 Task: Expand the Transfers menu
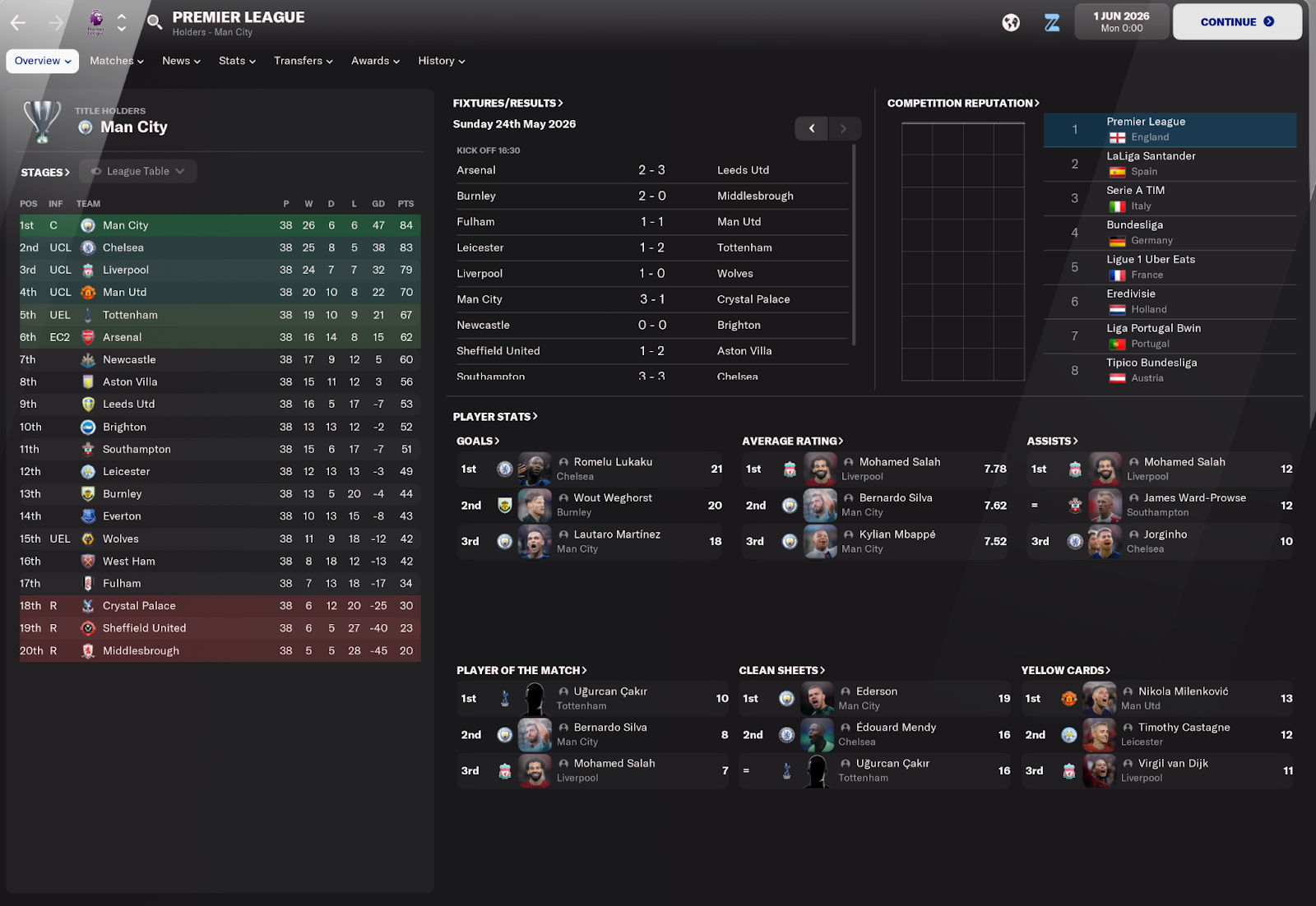tap(304, 61)
